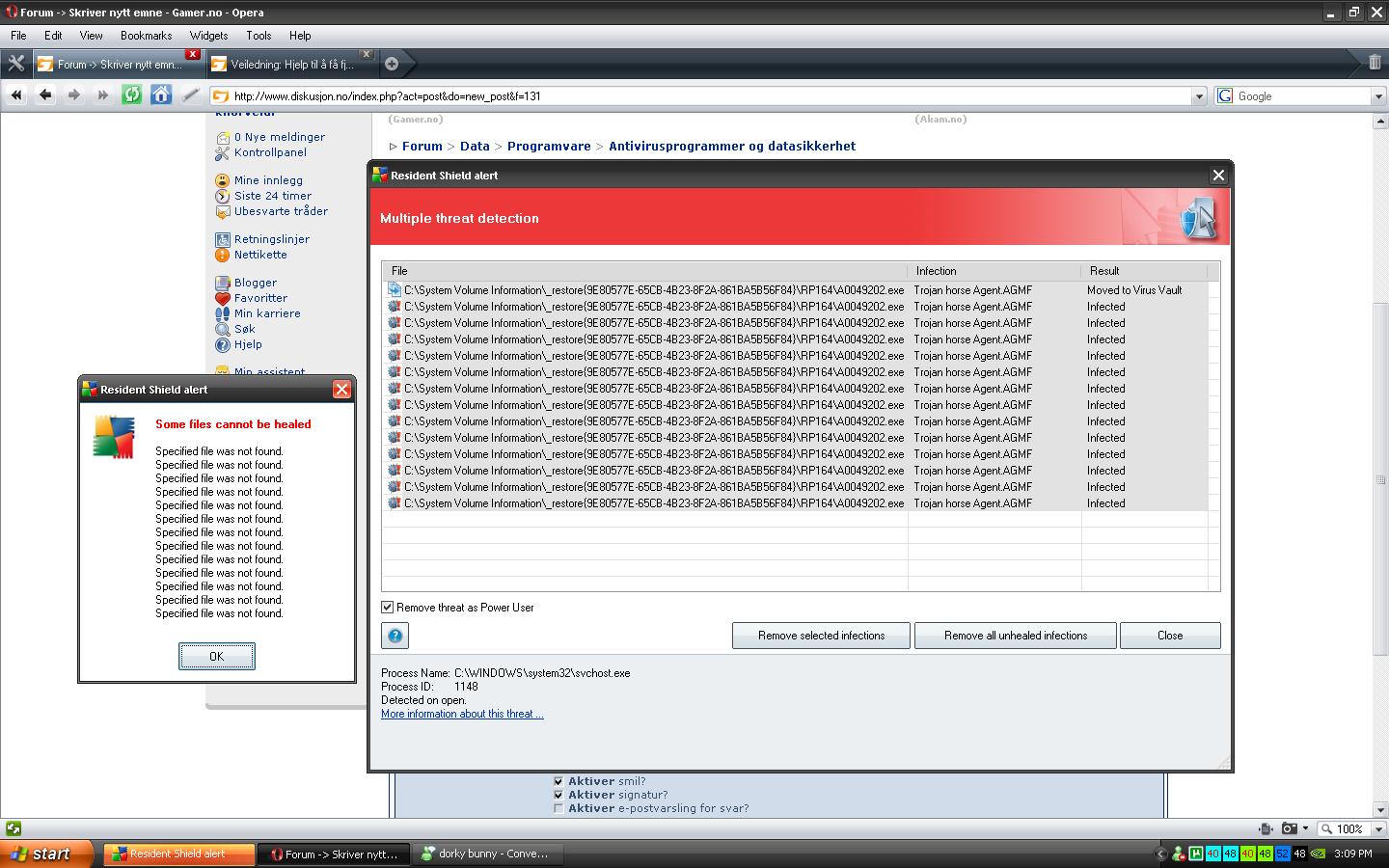Toggle Aktiver smil checkbox
The width and height of the screenshot is (1389, 868).
[558, 781]
